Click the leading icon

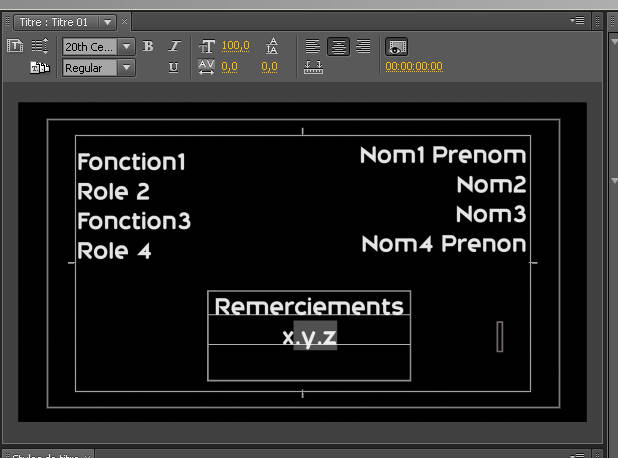coord(272,46)
